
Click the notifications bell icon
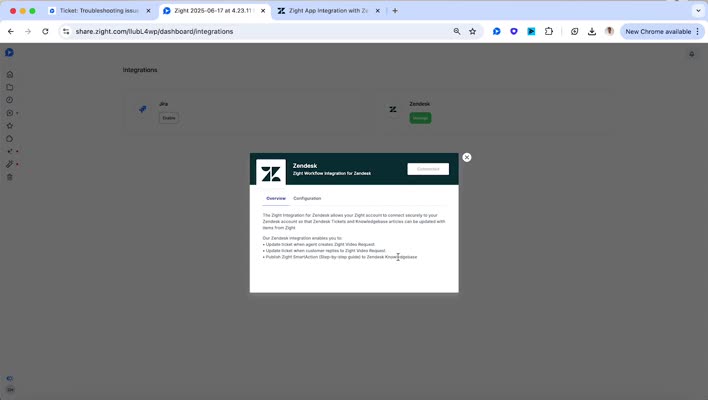[692, 54]
